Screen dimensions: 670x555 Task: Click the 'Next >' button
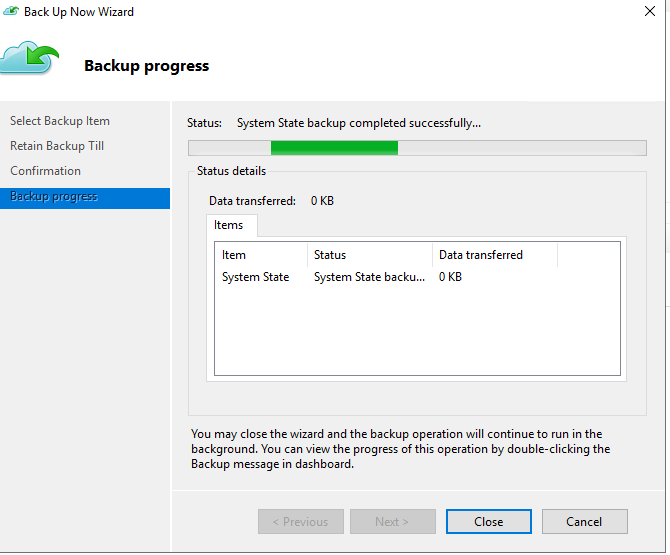pyautogui.click(x=392, y=522)
